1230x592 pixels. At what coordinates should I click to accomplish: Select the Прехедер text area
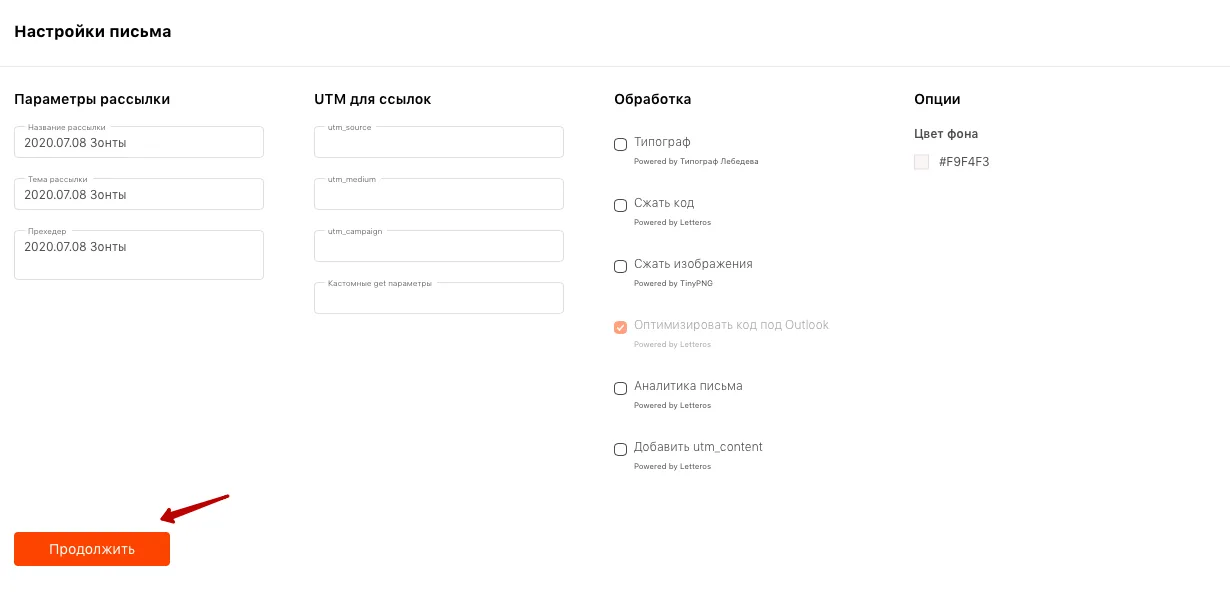point(139,255)
